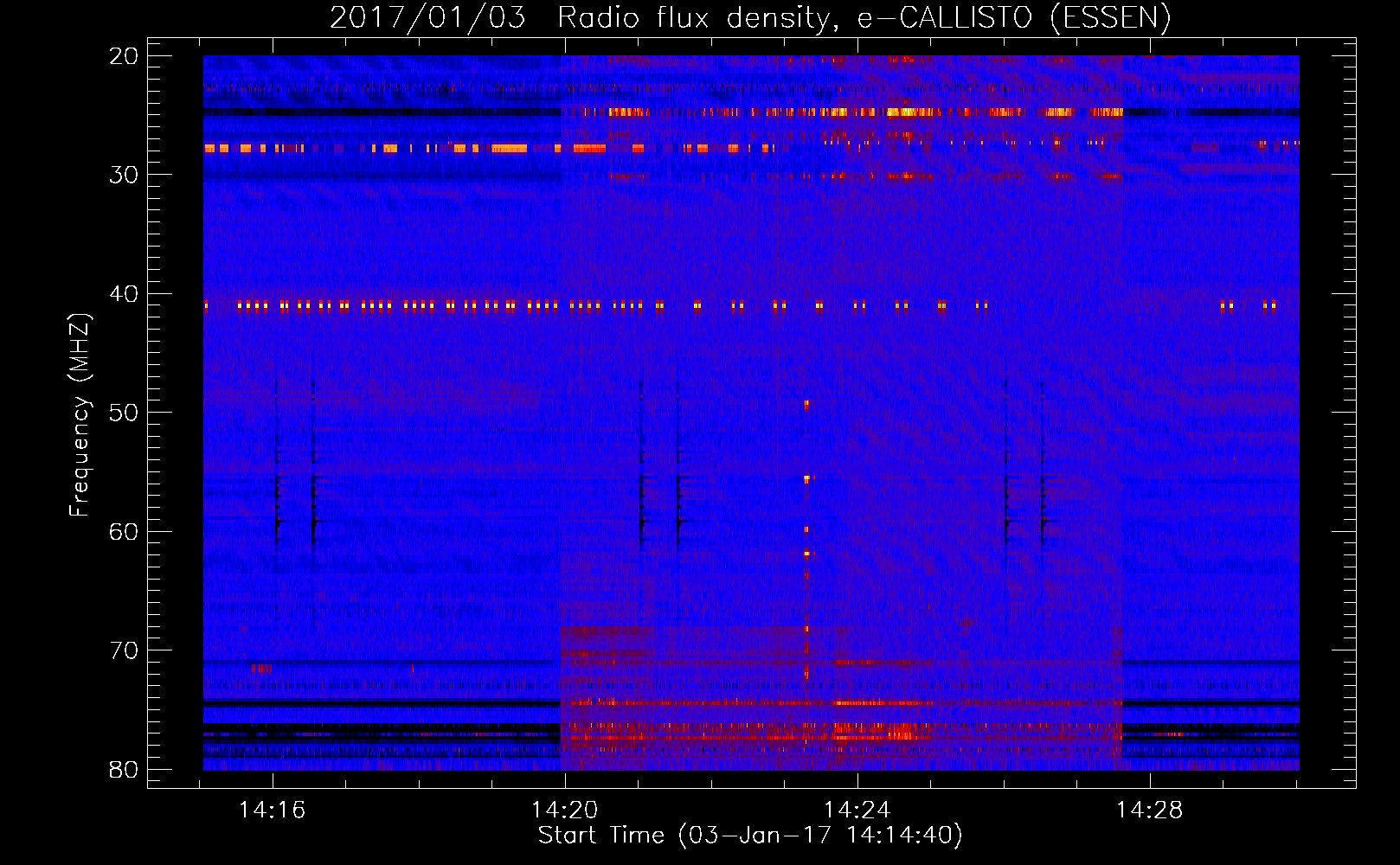
Task: Click the 30 MHz frequency tick label
Action: coord(124,175)
